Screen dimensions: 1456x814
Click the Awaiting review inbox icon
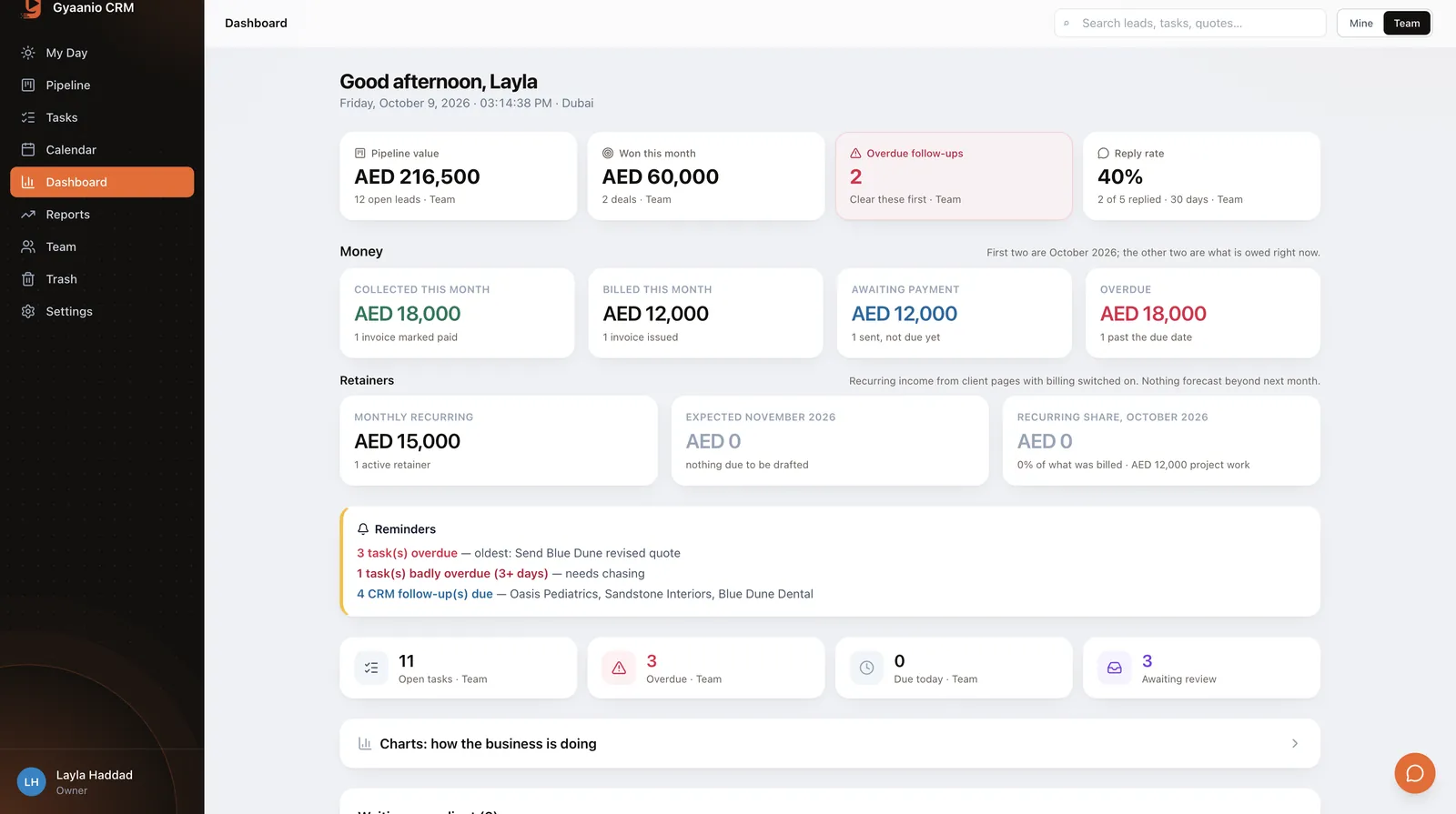(x=1114, y=668)
